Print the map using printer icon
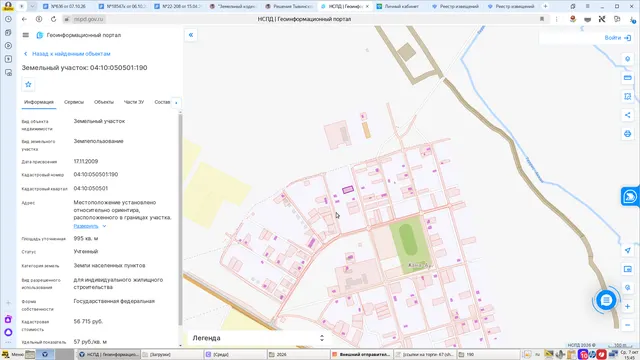 (x=628, y=134)
